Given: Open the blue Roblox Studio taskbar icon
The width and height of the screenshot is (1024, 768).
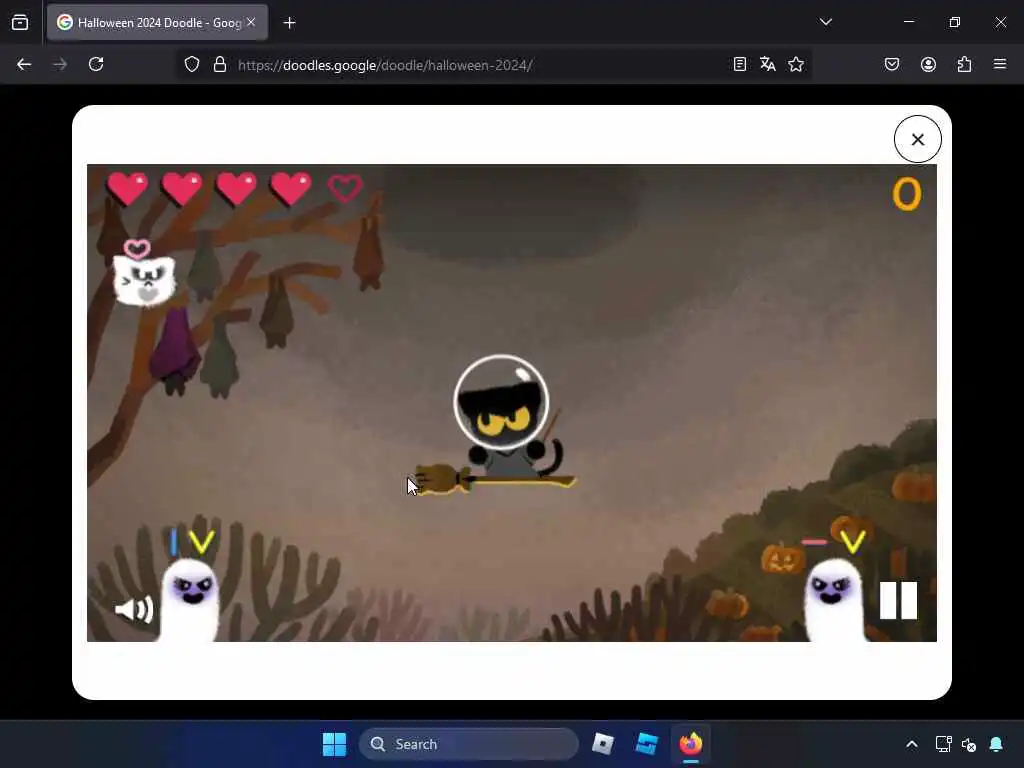Looking at the screenshot, I should click(x=647, y=744).
